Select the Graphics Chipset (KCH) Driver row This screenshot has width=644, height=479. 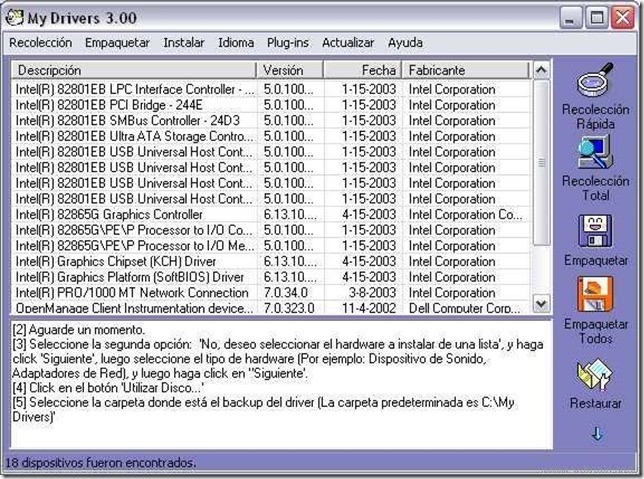(x=271, y=261)
